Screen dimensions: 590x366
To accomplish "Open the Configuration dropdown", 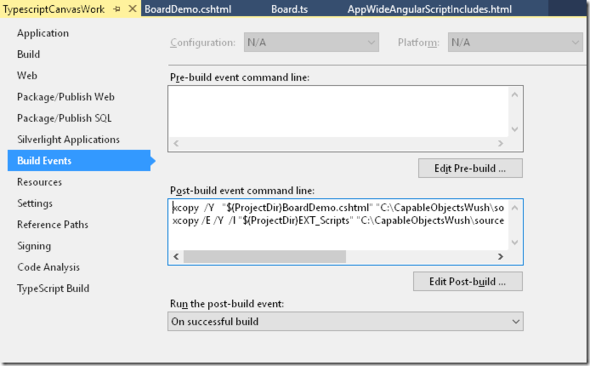I will [x=311, y=42].
